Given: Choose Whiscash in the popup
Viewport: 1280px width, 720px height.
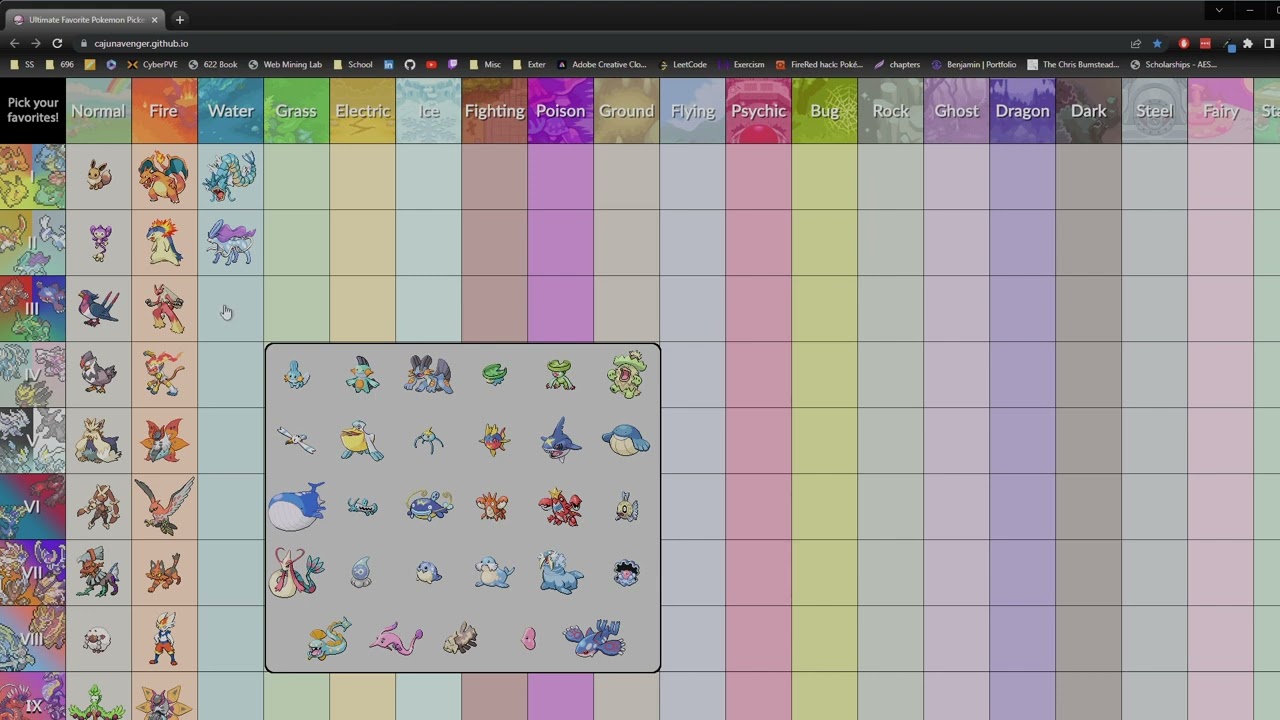Looking at the screenshot, I should click(429, 506).
